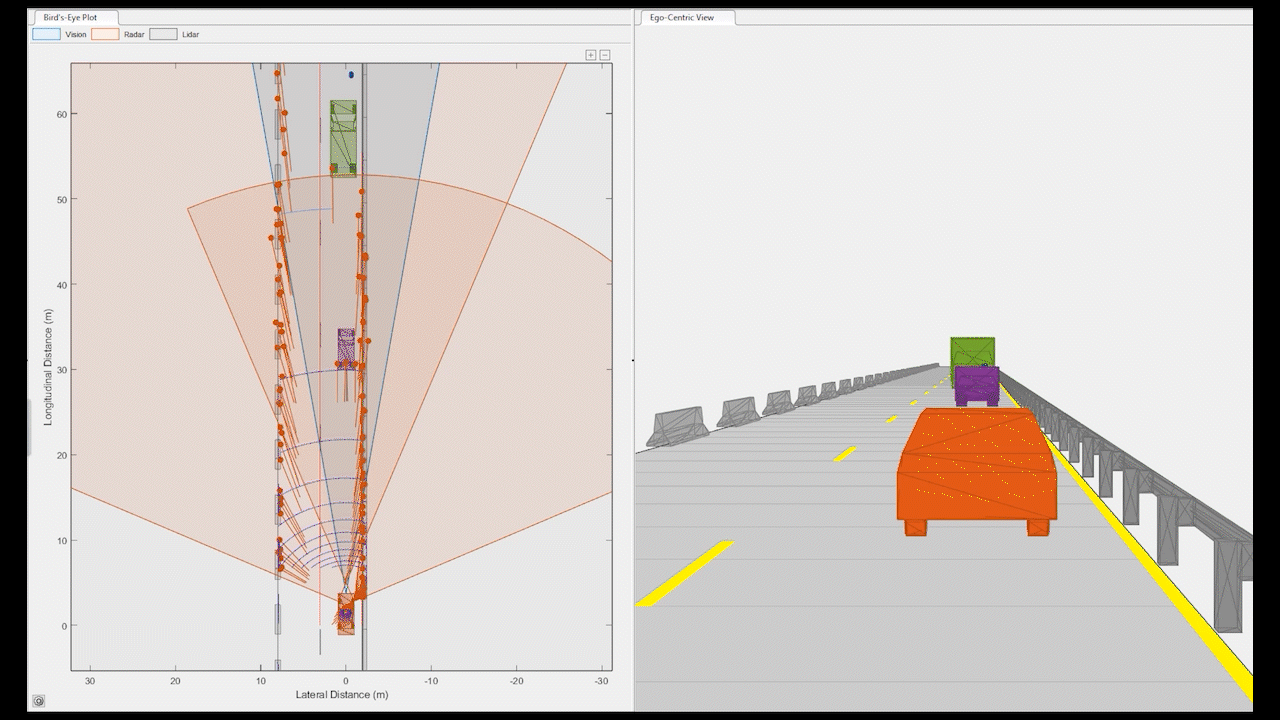
Task: Click the Lateral Distance axis label
Action: [x=341, y=694]
